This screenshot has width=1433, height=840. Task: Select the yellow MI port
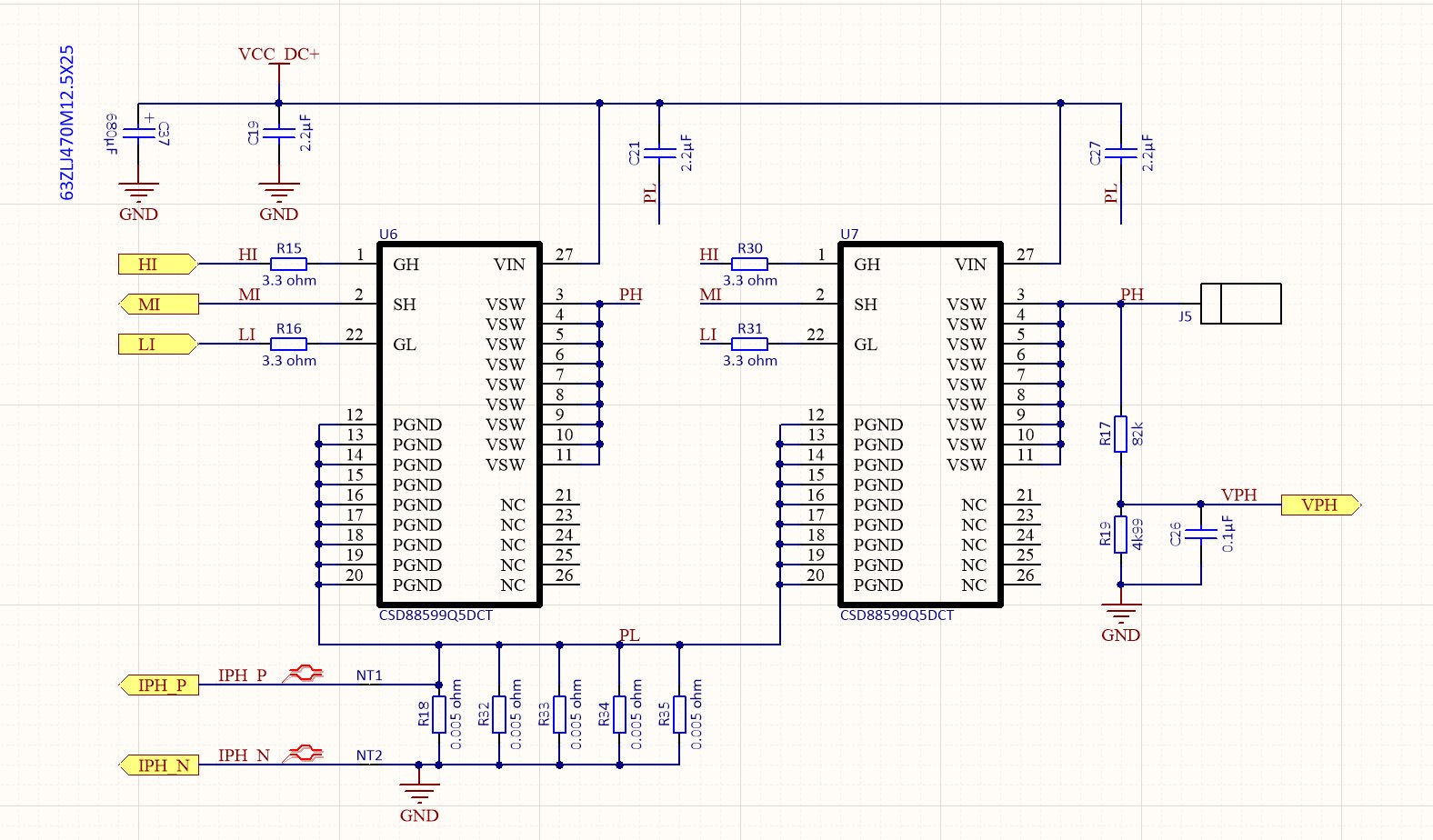pyautogui.click(x=159, y=305)
